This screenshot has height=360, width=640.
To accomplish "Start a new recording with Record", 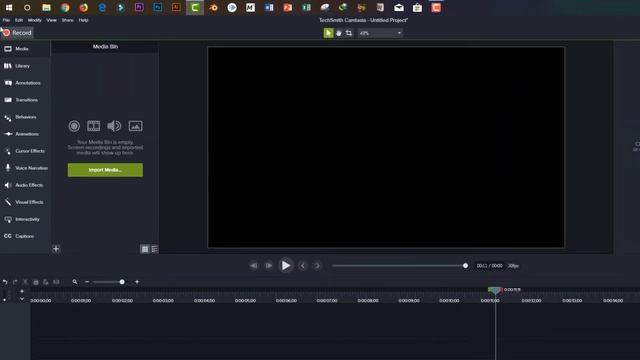I will point(17,33).
